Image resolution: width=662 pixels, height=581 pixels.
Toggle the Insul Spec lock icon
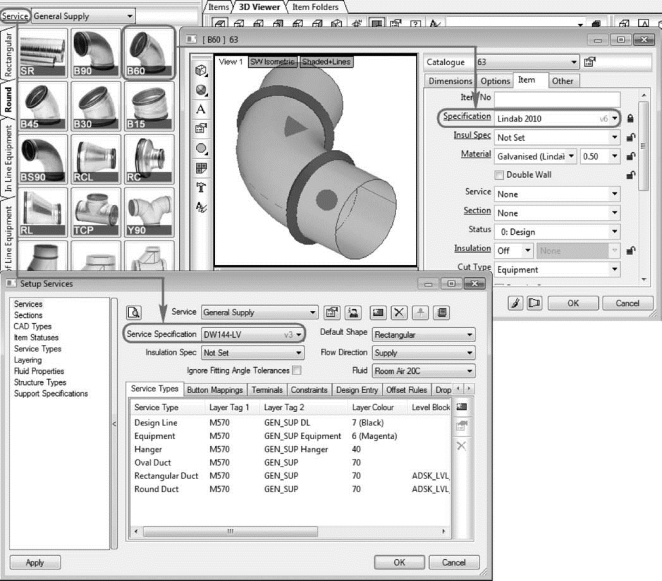point(630,137)
